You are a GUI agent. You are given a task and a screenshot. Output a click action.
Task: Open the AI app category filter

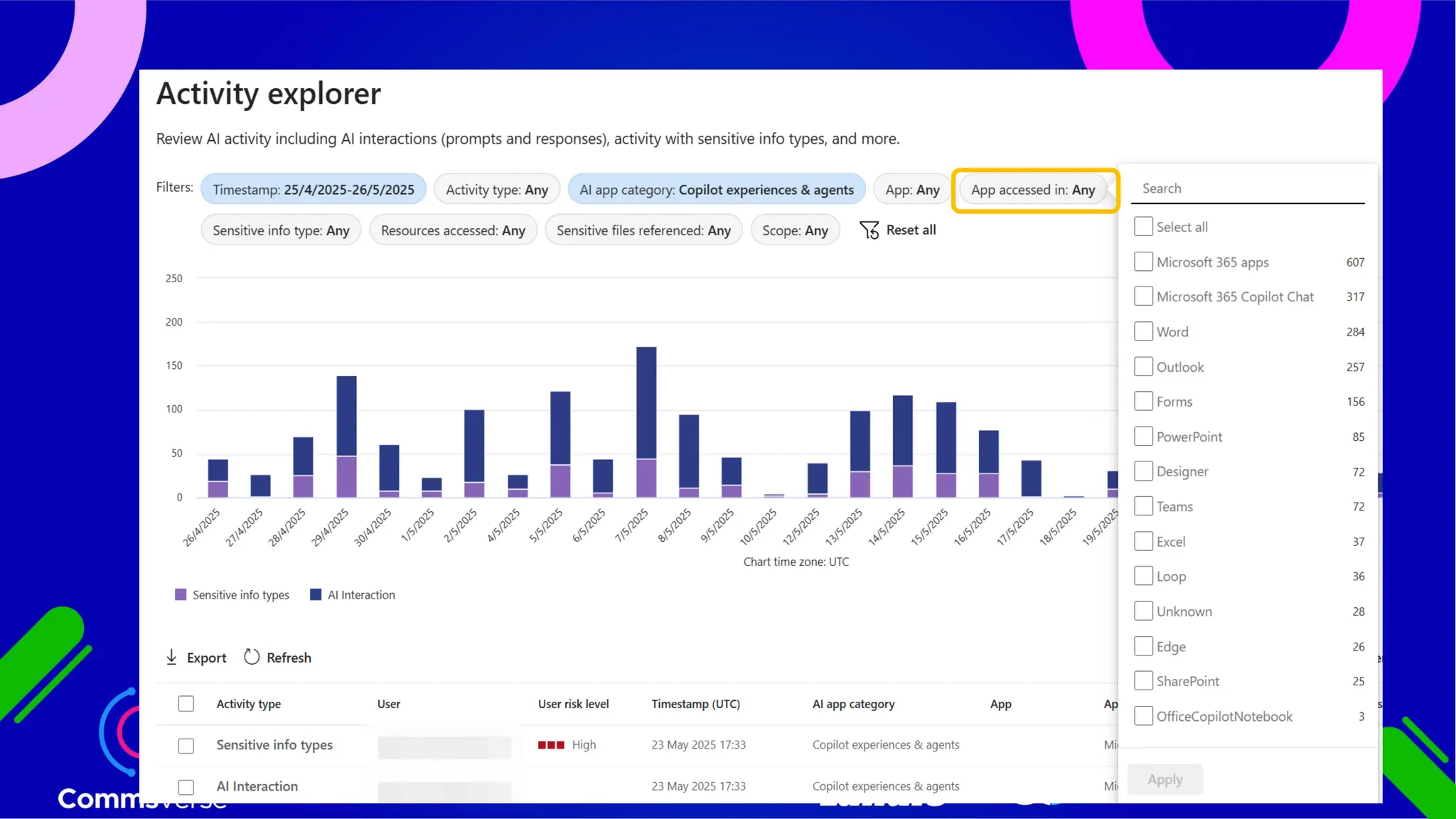(716, 190)
